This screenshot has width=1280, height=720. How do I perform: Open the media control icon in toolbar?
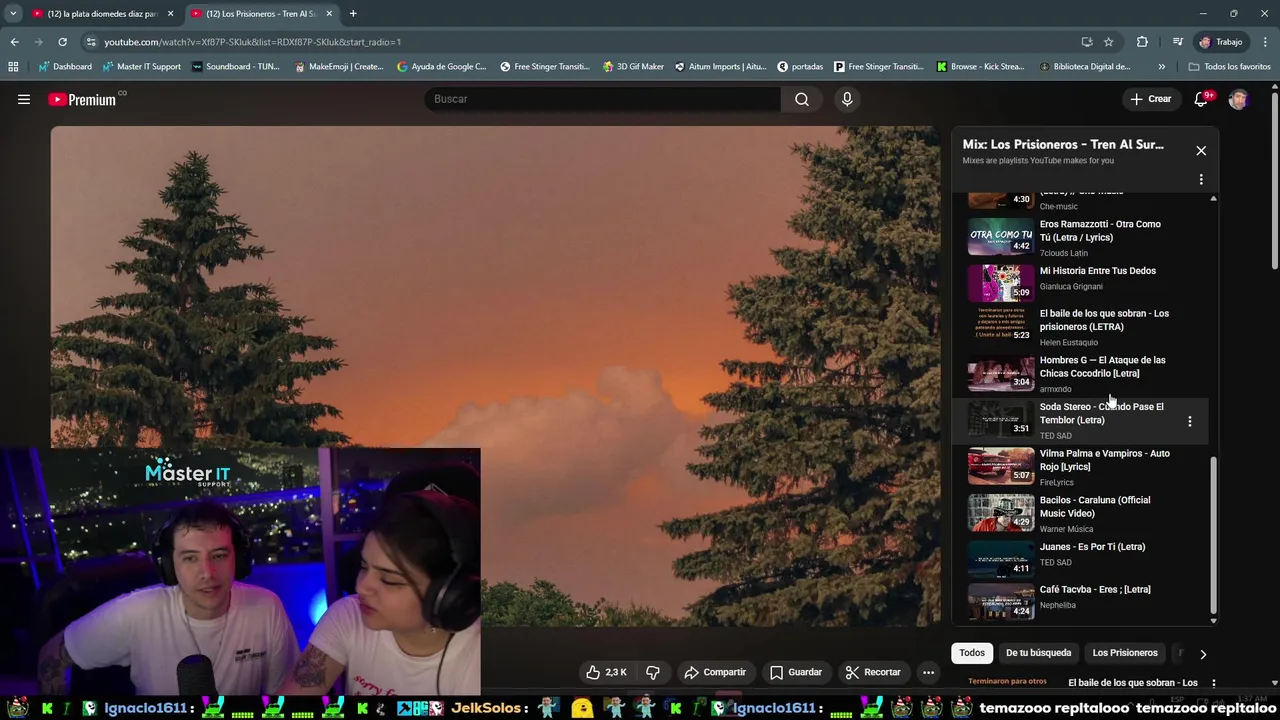pos(1178,42)
